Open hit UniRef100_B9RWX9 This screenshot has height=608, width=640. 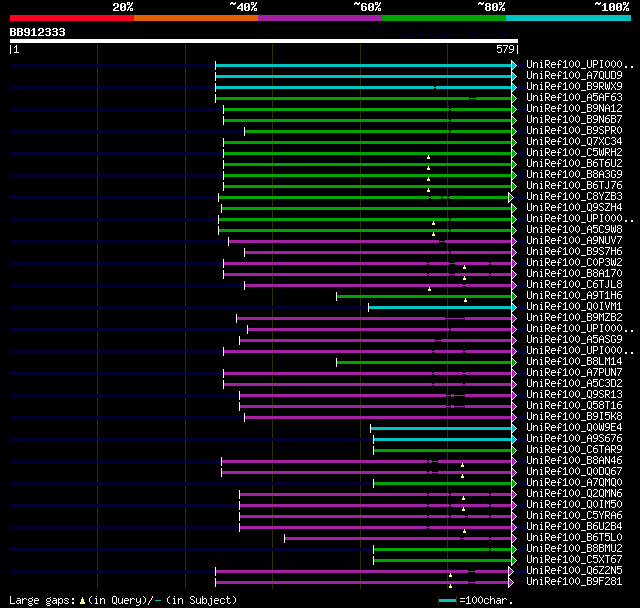click(574, 87)
